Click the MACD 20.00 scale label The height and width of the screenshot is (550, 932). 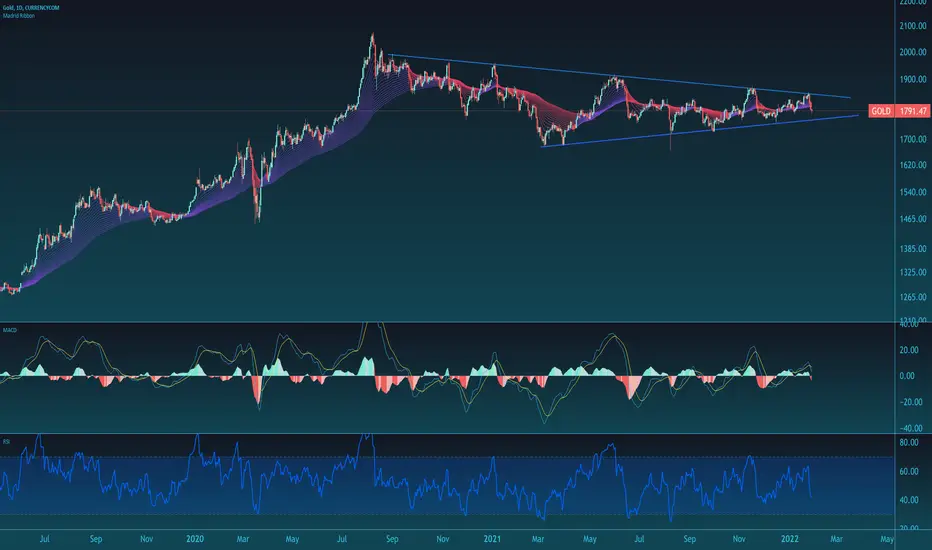(911, 350)
